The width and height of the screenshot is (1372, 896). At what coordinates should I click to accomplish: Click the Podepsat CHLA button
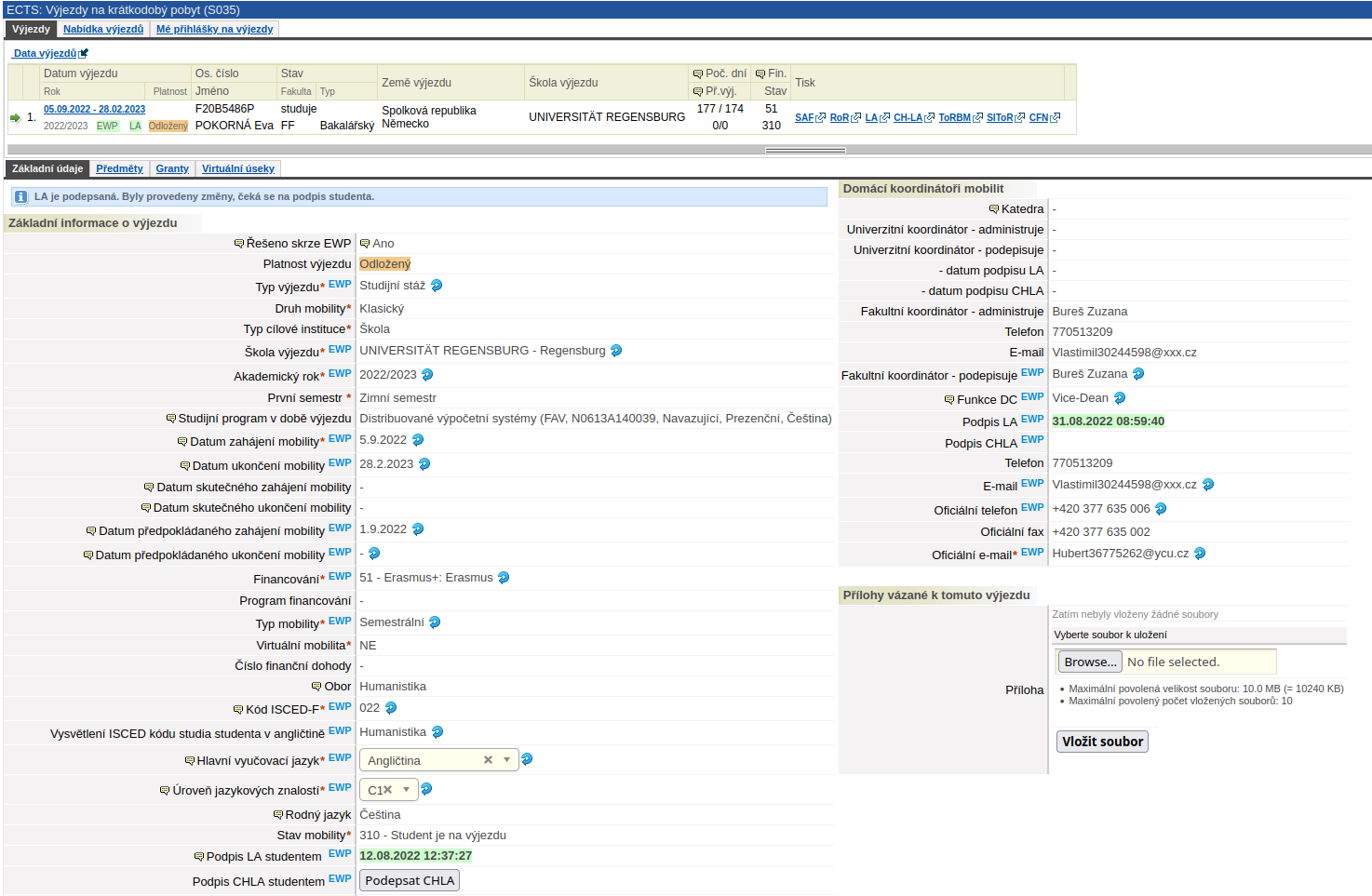[410, 880]
